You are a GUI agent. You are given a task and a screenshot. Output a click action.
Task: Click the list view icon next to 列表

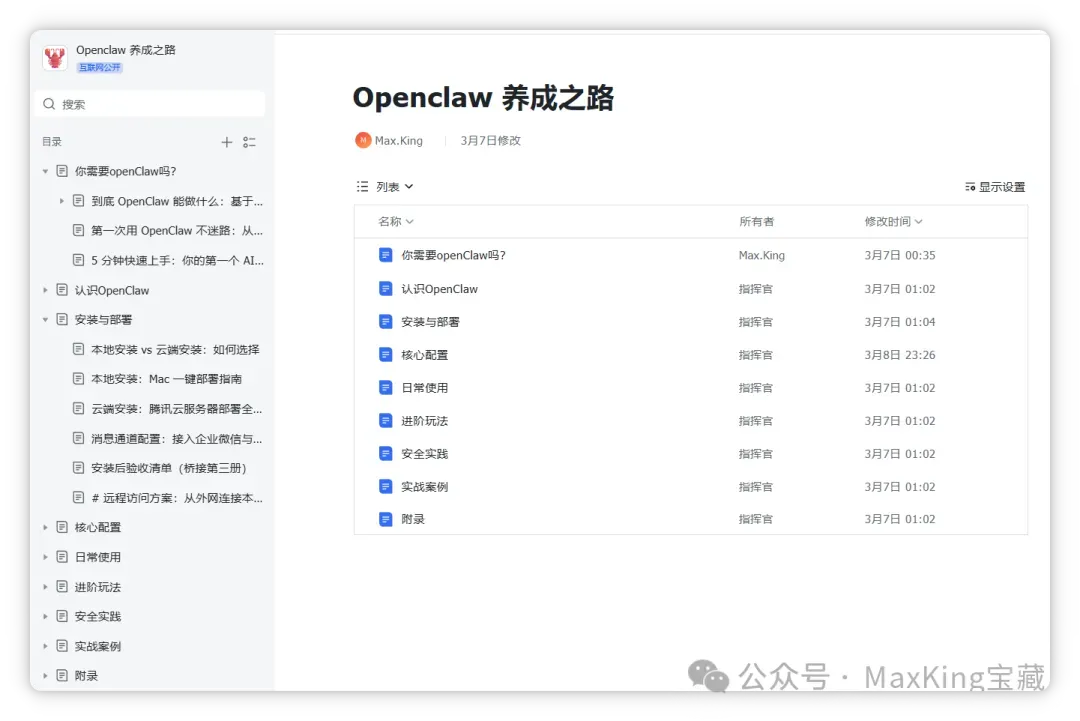click(x=362, y=187)
